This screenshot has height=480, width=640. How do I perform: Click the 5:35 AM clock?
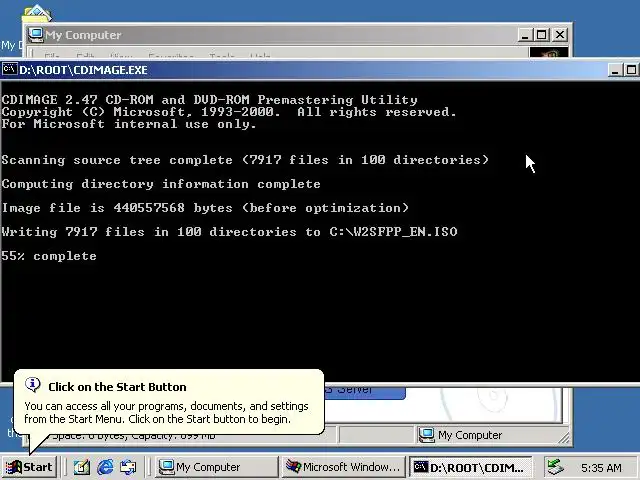coord(601,467)
